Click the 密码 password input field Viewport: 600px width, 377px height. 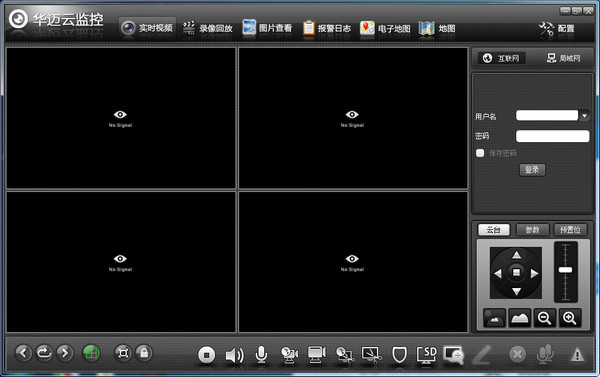(553, 136)
